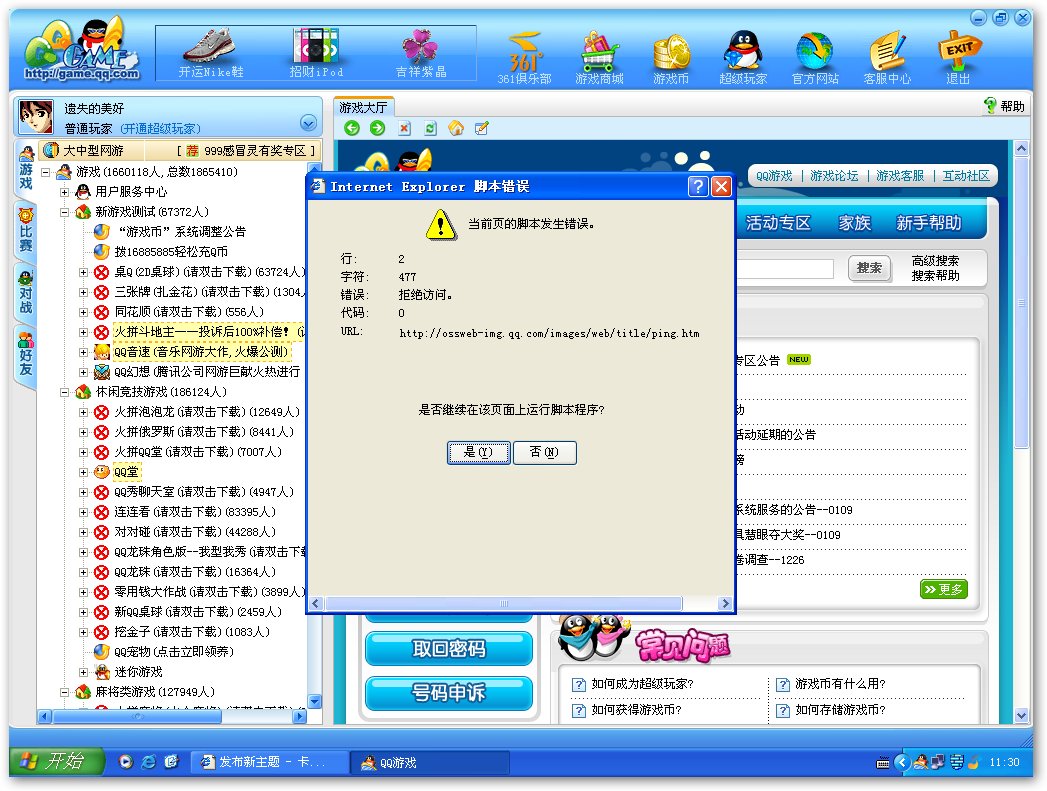Stop loading with the red X toolbar icon
The image size is (1047, 791).
404,128
